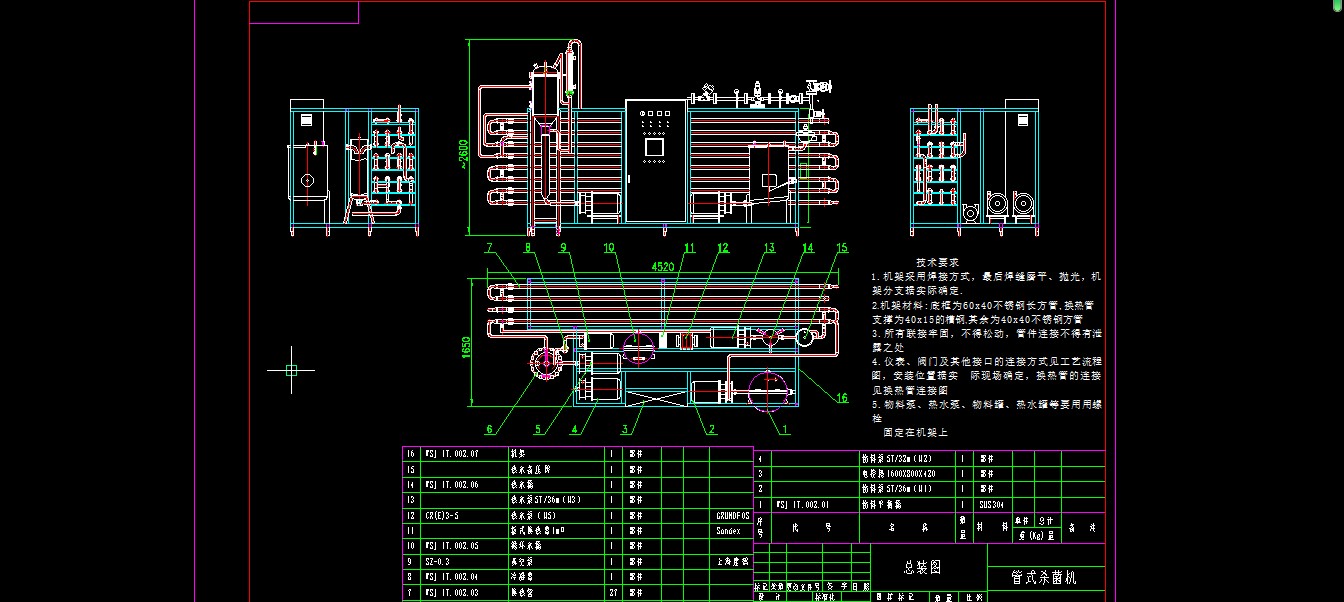Screen dimensions: 1344x602
Task: Click the WSJ IT.002.01 code cell
Action: point(816,505)
